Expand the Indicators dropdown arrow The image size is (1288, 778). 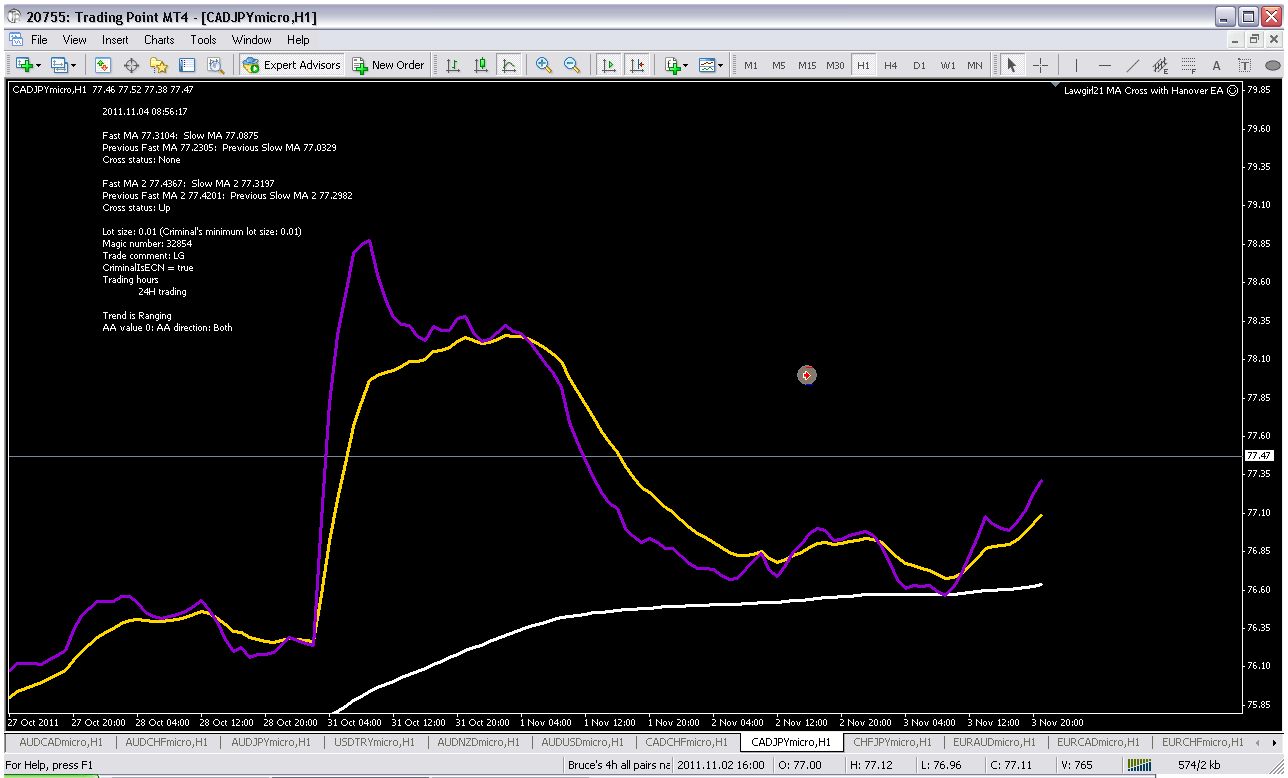click(686, 65)
